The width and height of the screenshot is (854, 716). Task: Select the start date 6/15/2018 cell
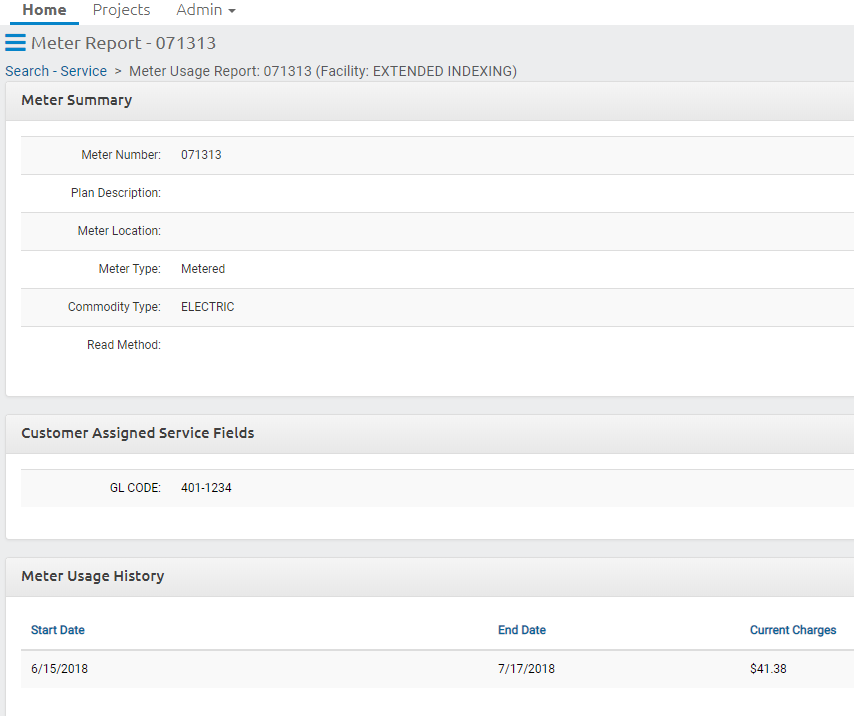click(x=59, y=669)
